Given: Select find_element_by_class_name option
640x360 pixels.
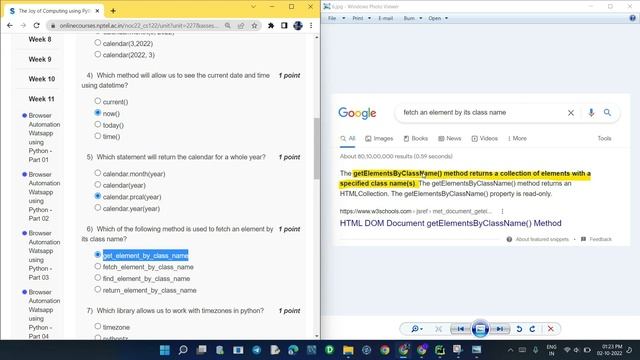Looking at the screenshot, I should 98,278.
